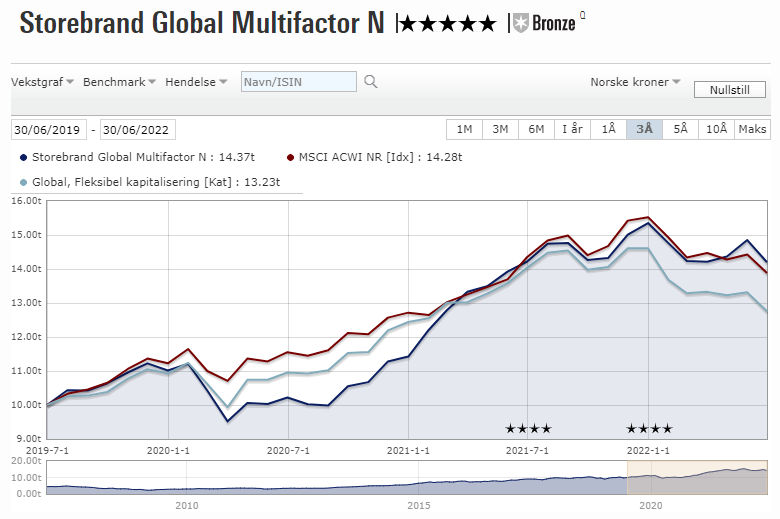Click the 2010 label on the overview timeline

[x=187, y=506]
